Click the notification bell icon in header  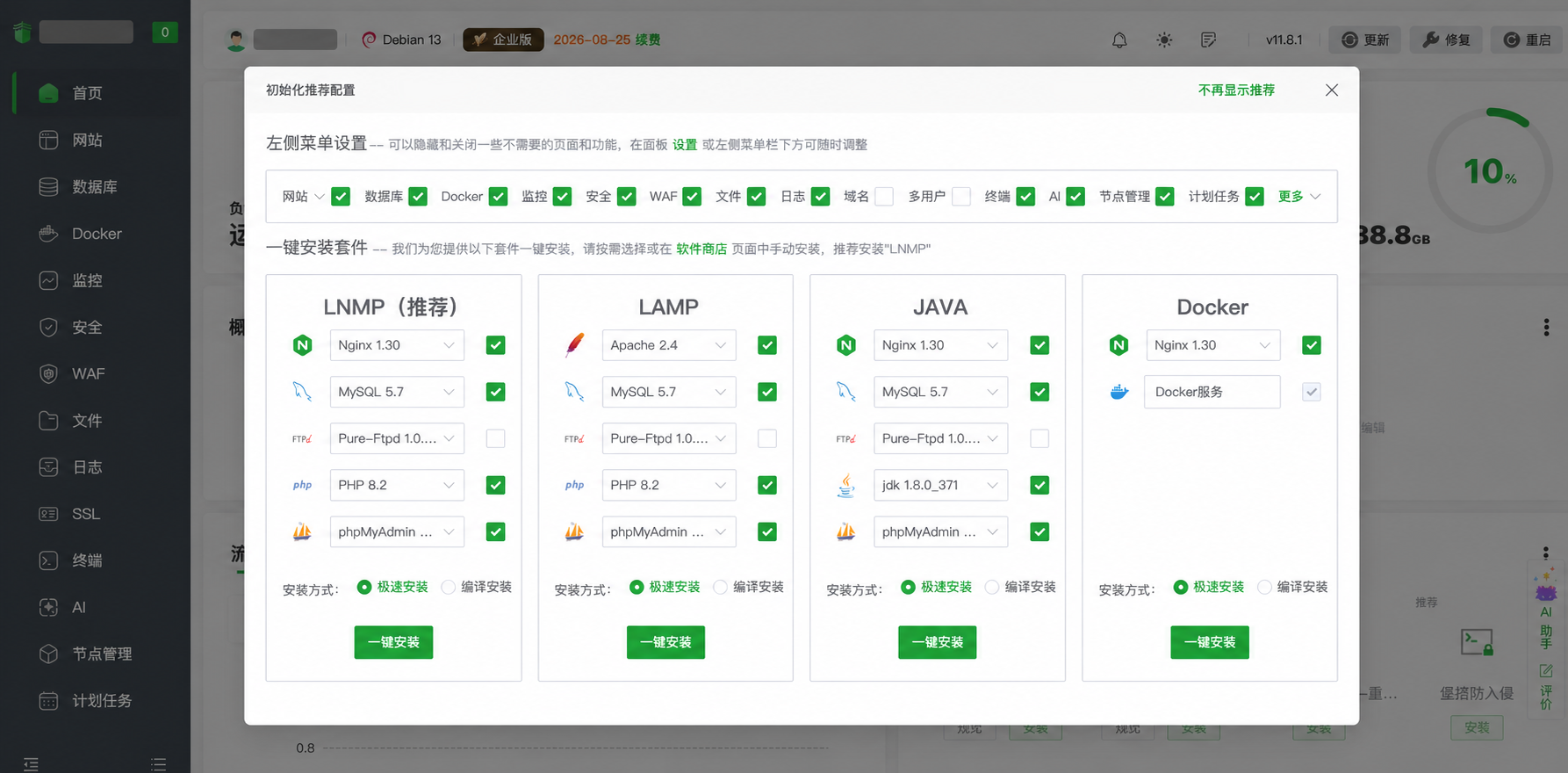pos(1119,40)
